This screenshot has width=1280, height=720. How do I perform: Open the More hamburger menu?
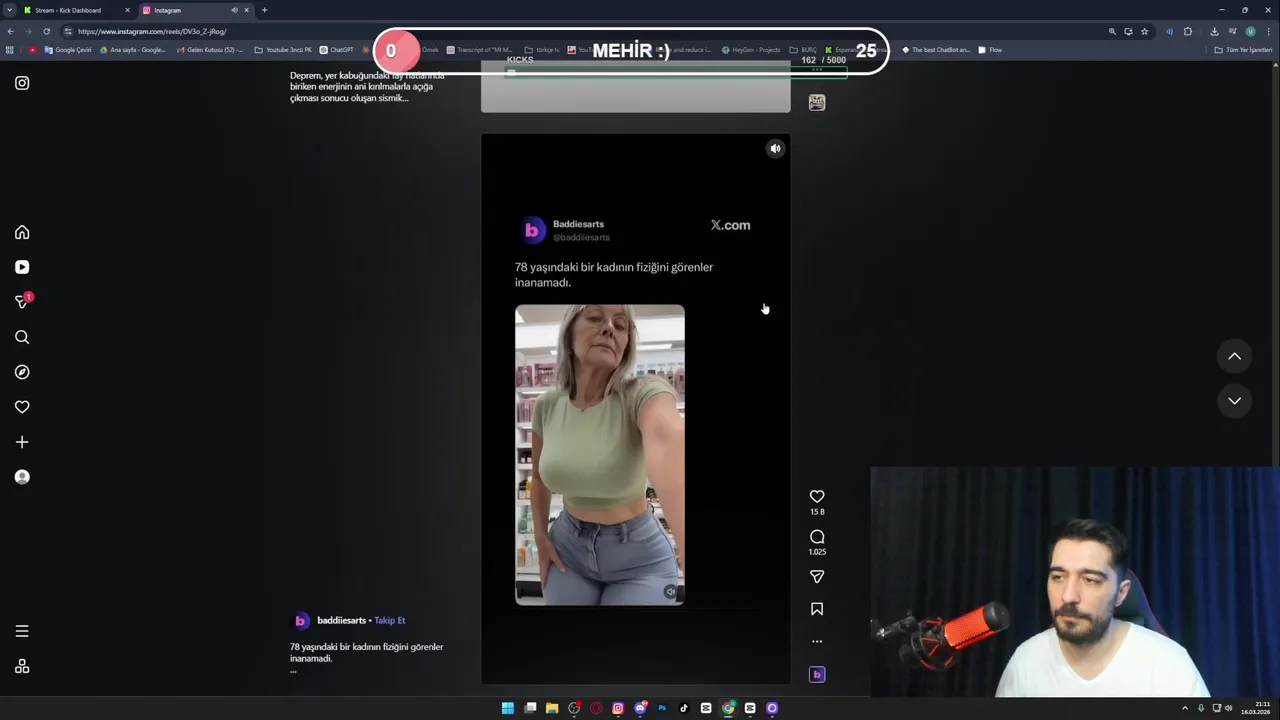click(x=22, y=631)
